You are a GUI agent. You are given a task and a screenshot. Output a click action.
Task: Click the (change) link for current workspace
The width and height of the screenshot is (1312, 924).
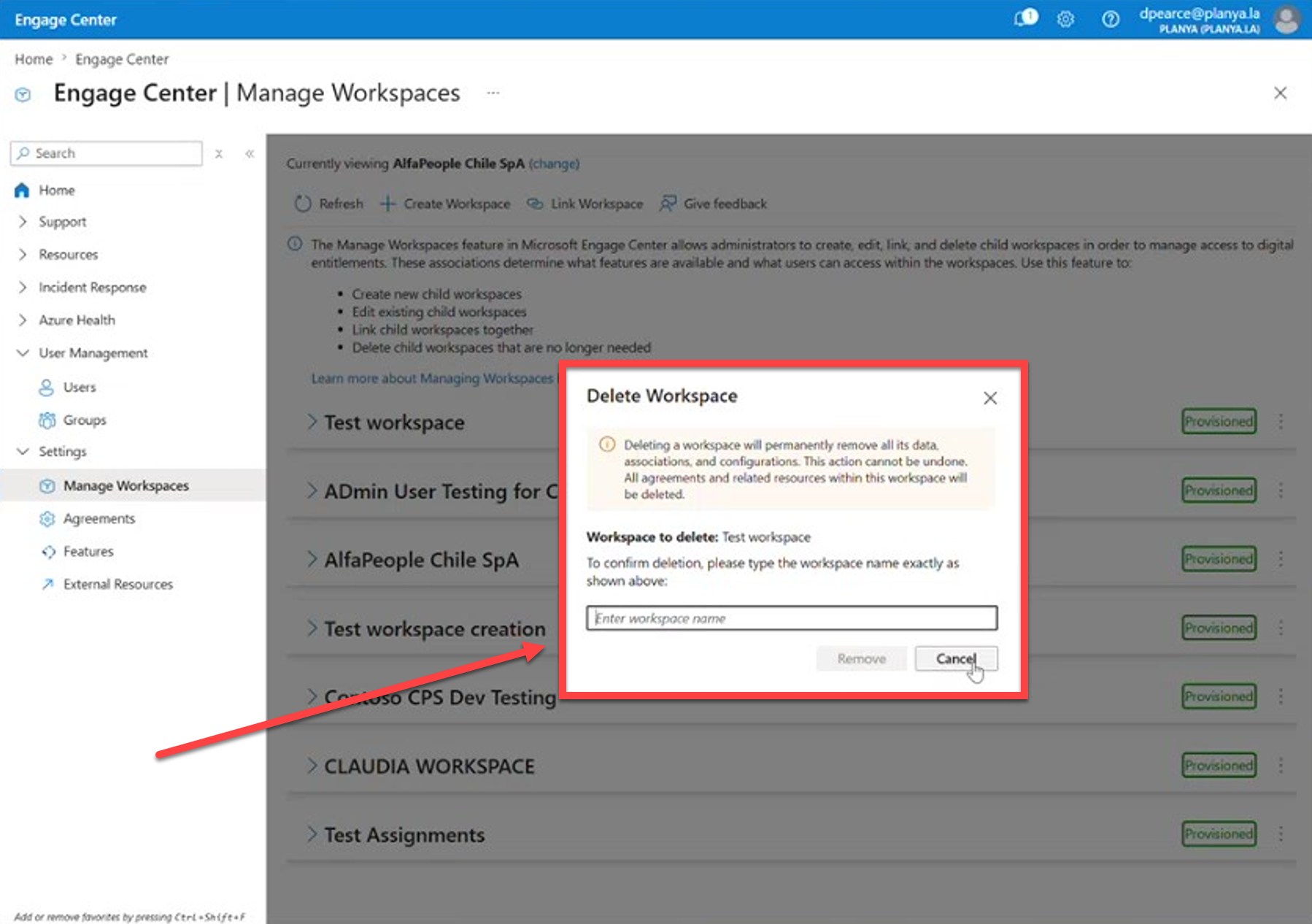(x=554, y=163)
